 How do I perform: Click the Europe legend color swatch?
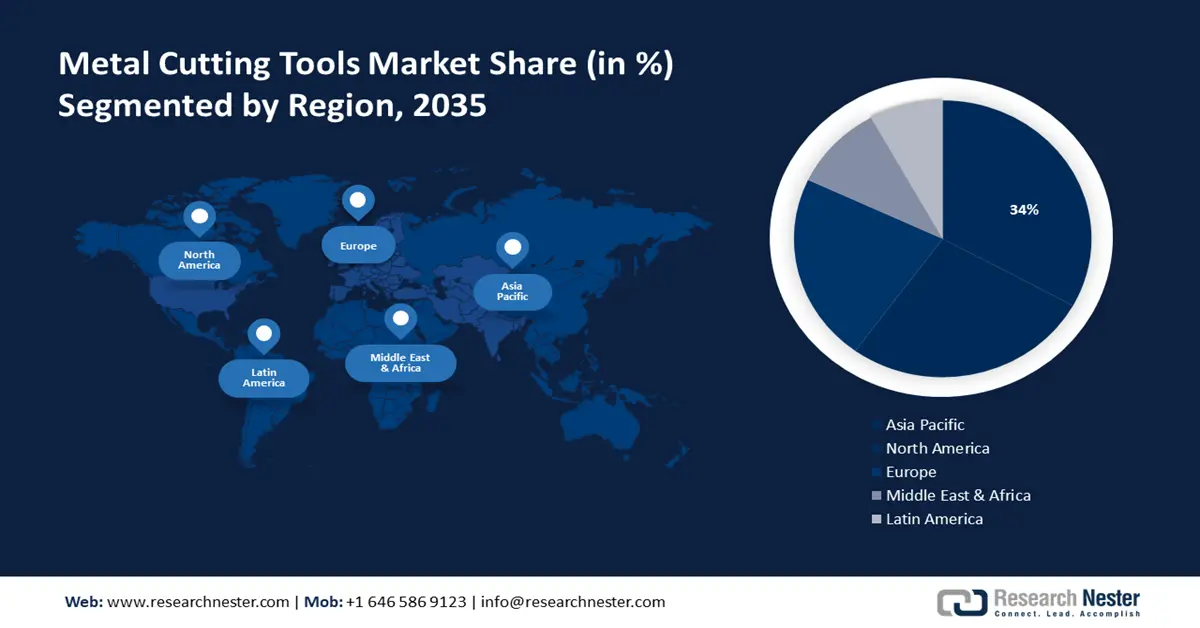pyautogui.click(x=877, y=472)
